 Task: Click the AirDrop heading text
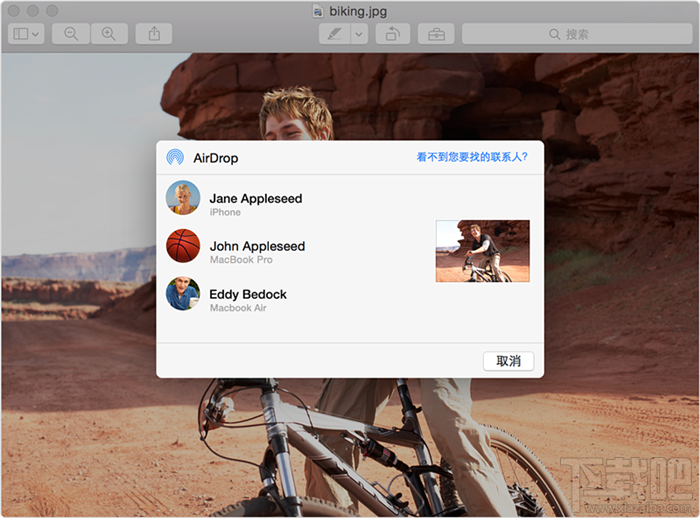click(x=216, y=158)
